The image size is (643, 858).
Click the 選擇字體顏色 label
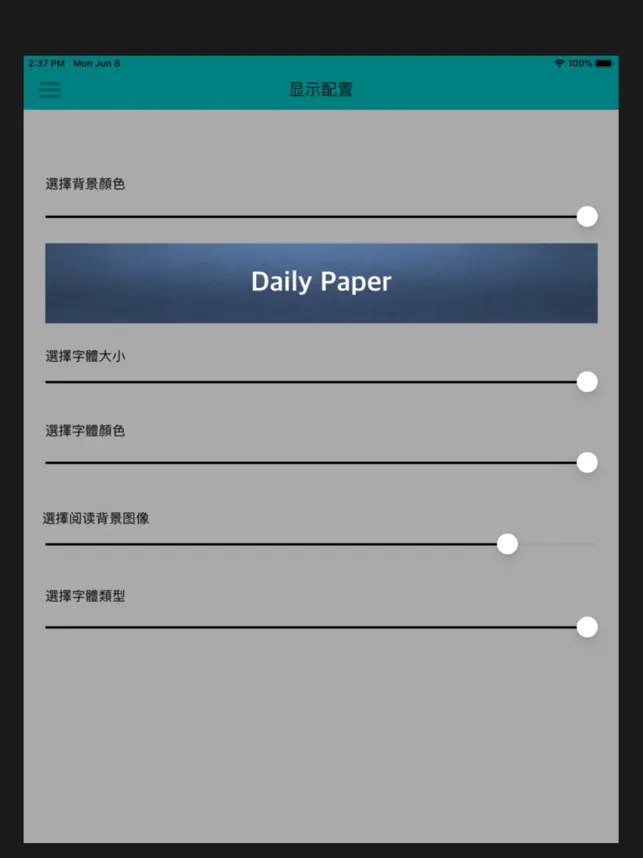click(85, 431)
